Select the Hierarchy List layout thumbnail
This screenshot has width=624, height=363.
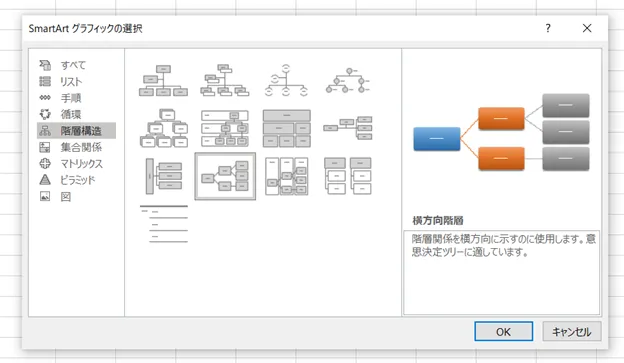[x=348, y=176]
